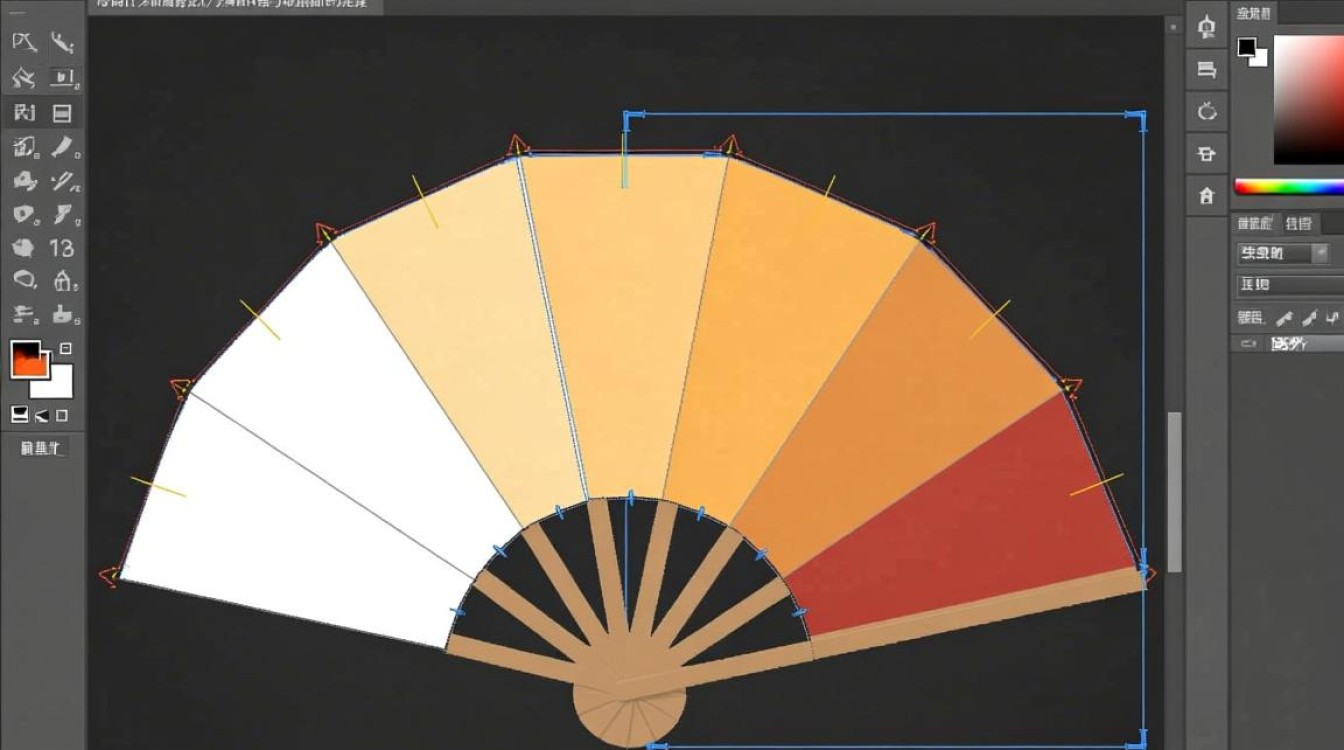
Task: Select the house-shaped tool in left toolbar
Action: coord(63,280)
